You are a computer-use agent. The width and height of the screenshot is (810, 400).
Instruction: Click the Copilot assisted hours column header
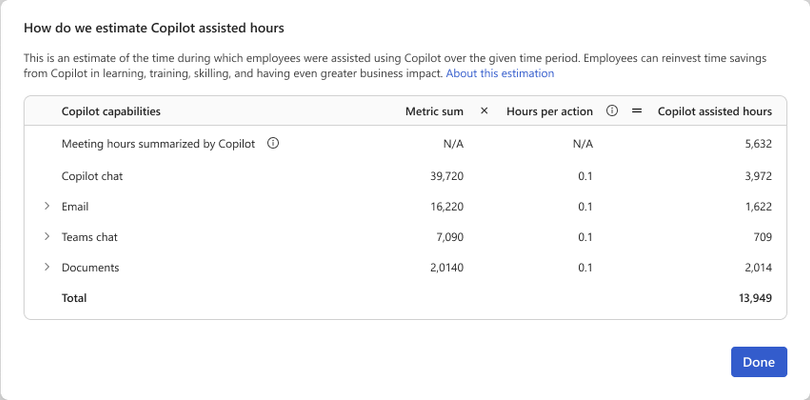click(x=715, y=111)
